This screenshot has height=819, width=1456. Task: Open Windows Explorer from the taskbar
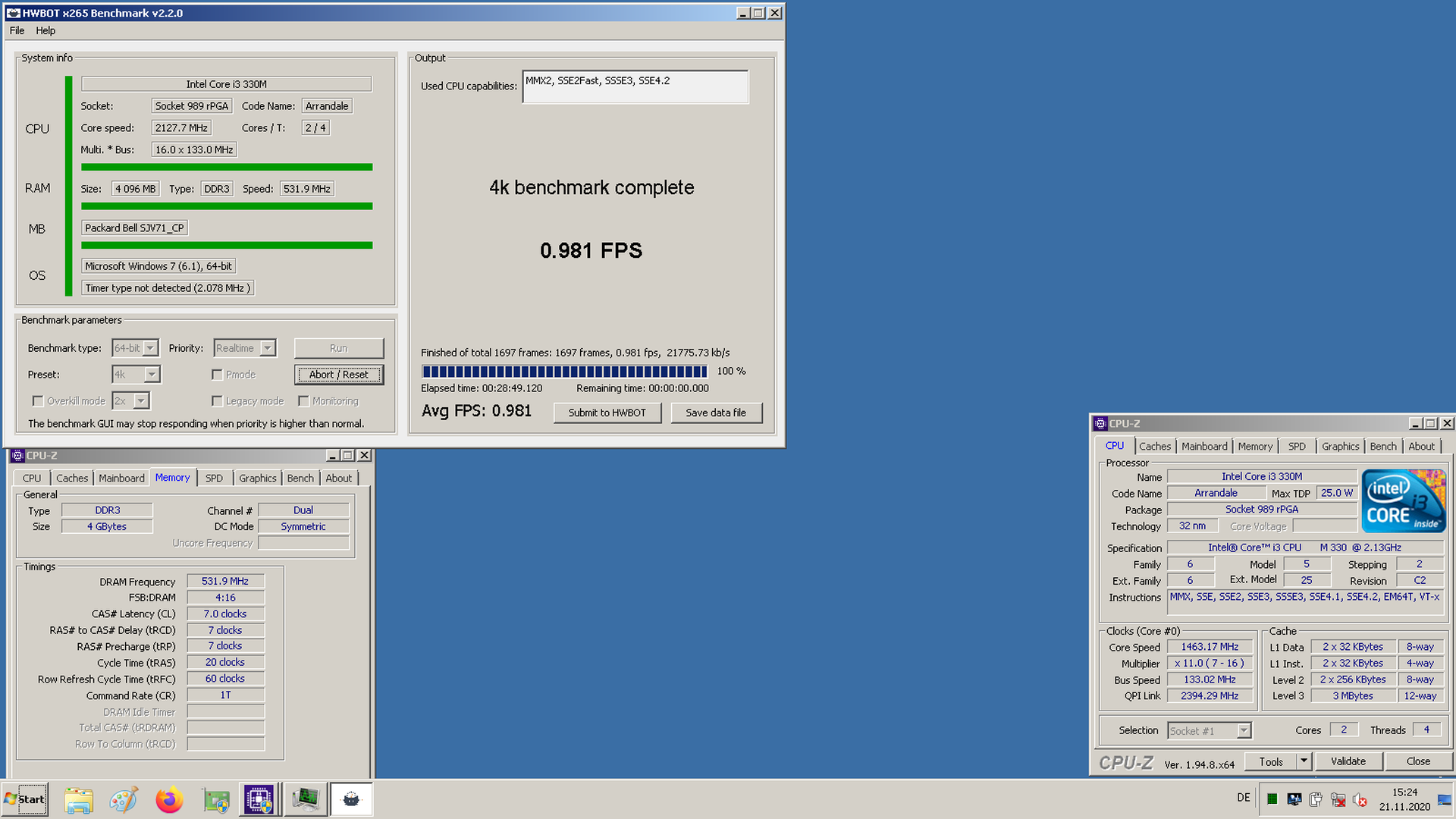pos(78,799)
